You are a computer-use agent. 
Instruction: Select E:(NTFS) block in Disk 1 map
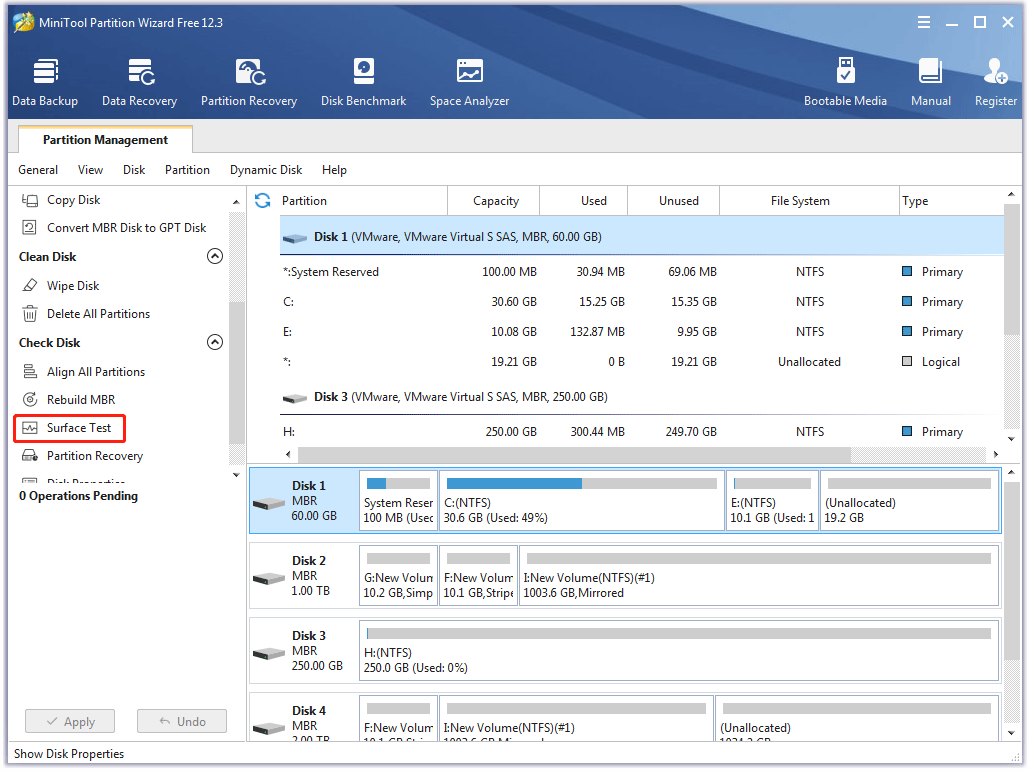pyautogui.click(x=772, y=501)
